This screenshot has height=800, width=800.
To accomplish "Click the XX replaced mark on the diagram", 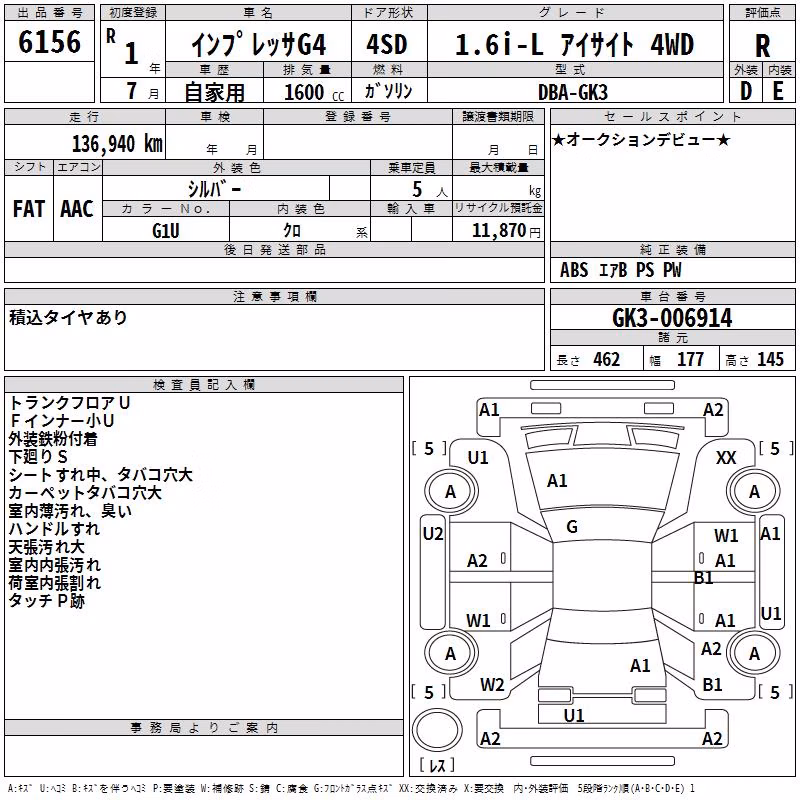I will (x=726, y=458).
